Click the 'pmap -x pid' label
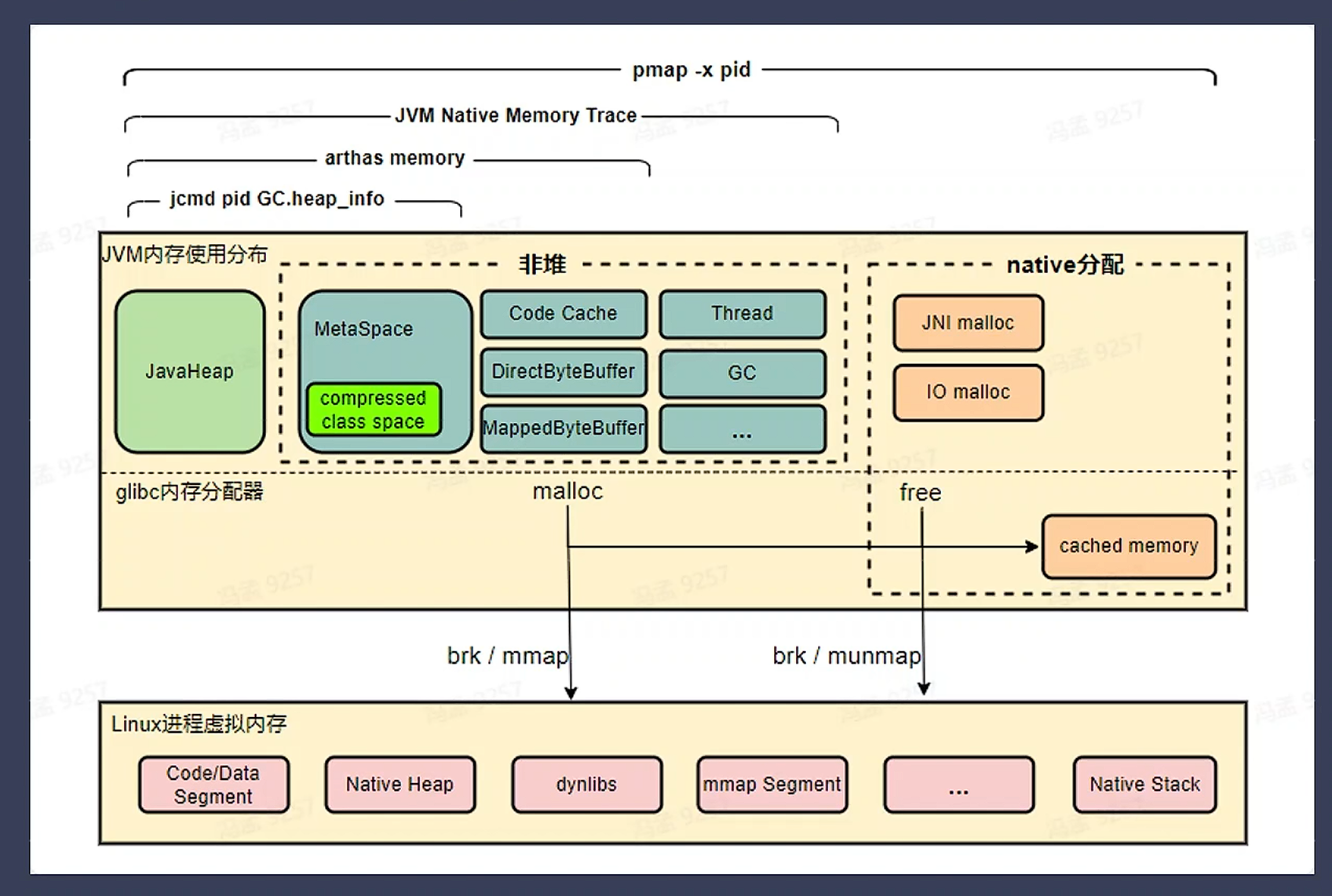Viewport: 1332px width, 896px height. click(692, 70)
